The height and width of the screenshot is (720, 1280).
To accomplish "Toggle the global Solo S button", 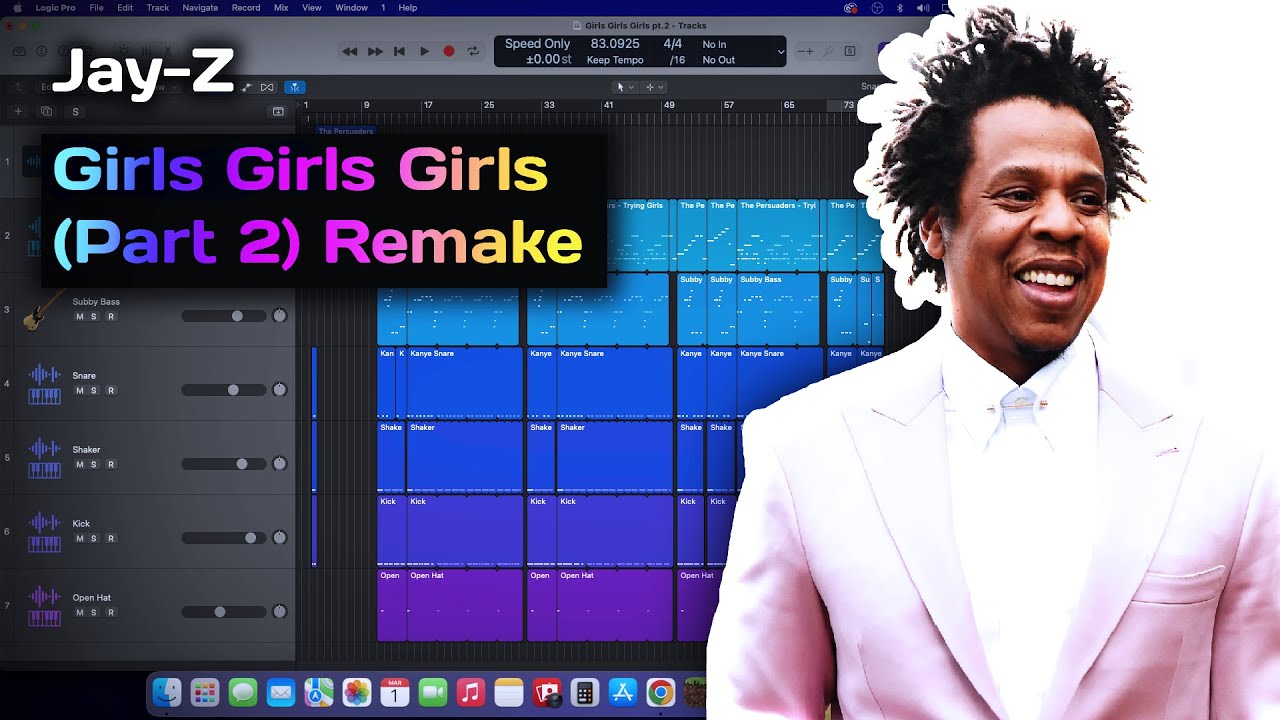I will [x=75, y=111].
